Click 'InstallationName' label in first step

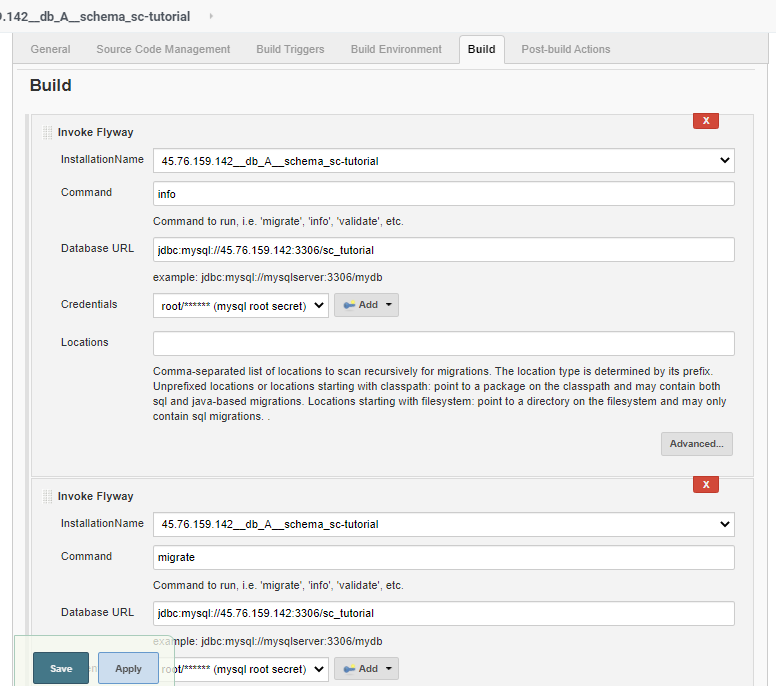click(x=102, y=159)
